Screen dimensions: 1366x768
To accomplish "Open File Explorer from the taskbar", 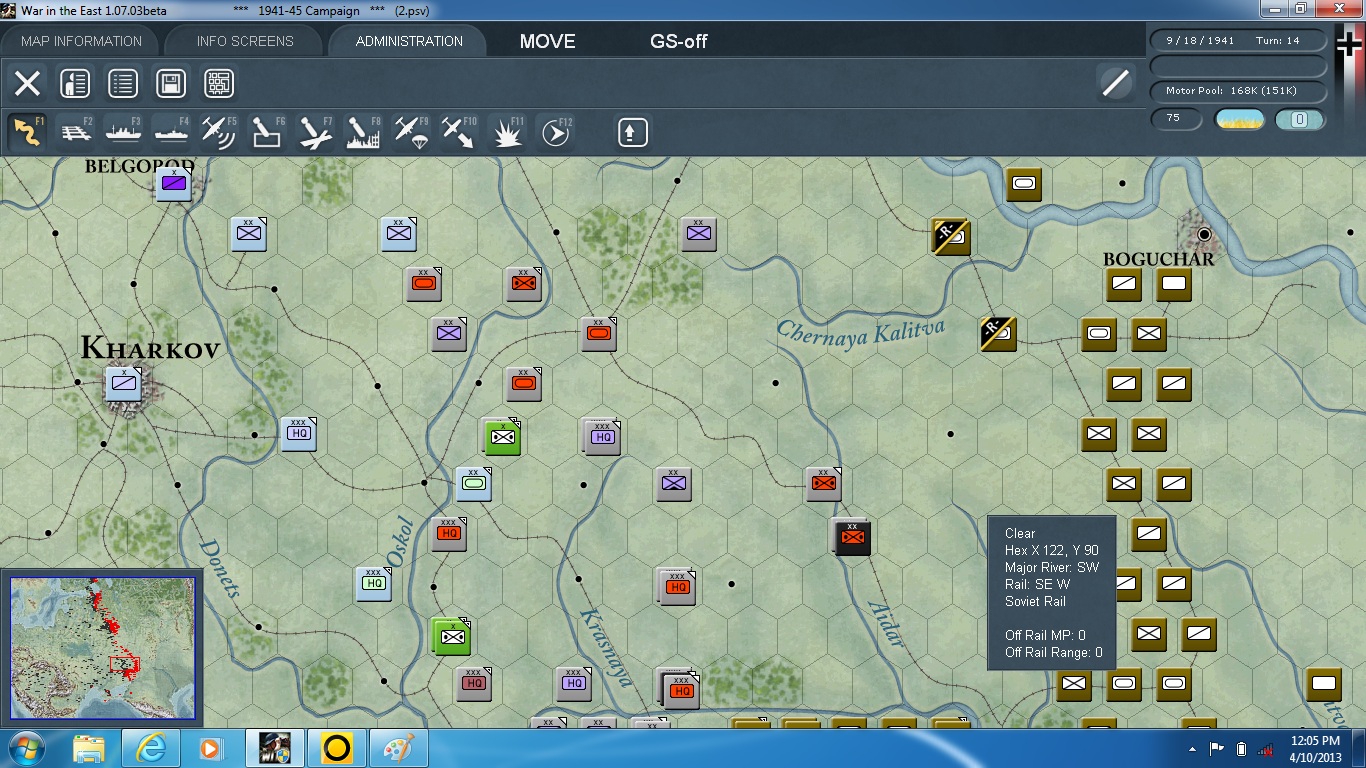I will [88, 748].
